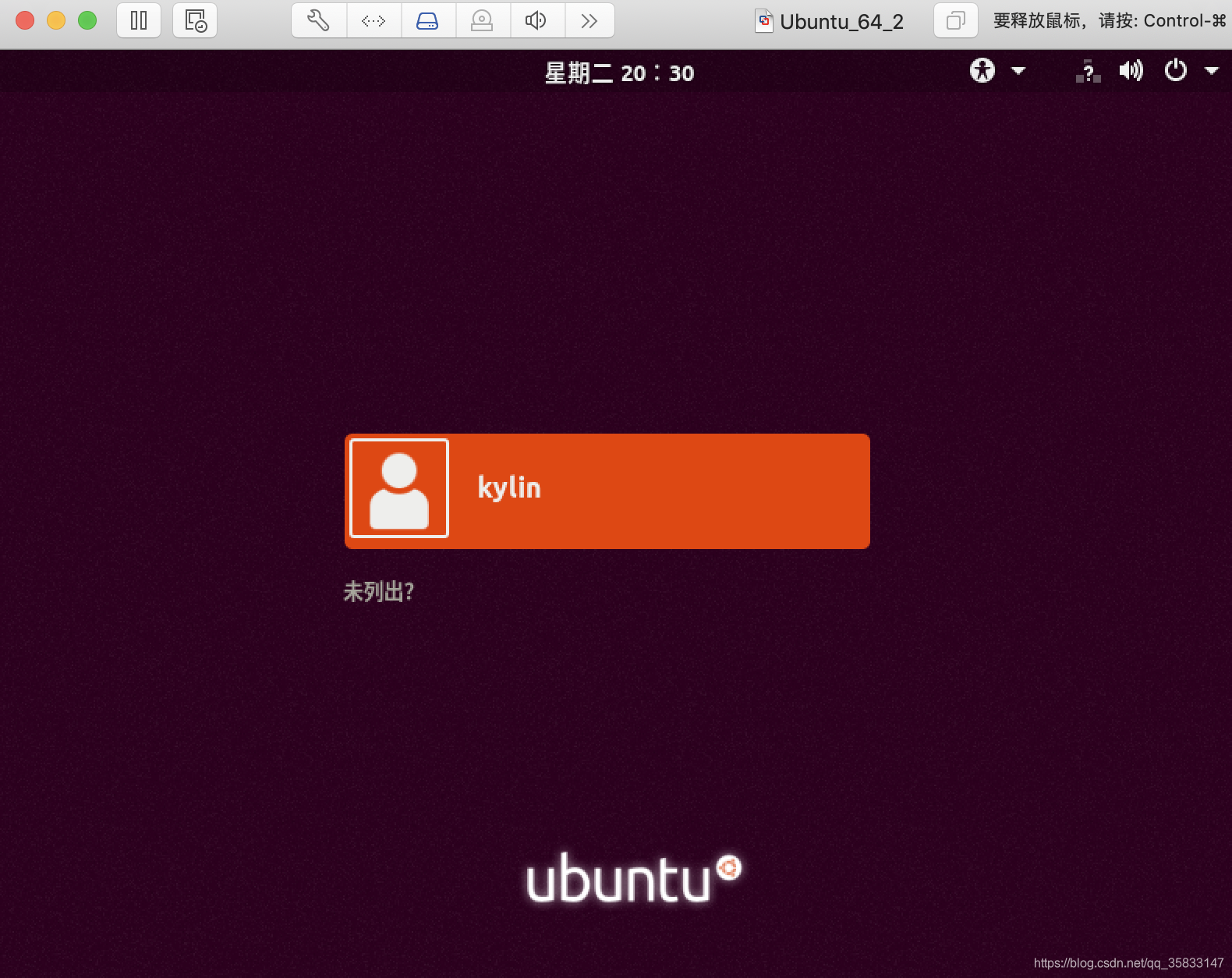Expand more toolbar items chevron

[x=589, y=20]
